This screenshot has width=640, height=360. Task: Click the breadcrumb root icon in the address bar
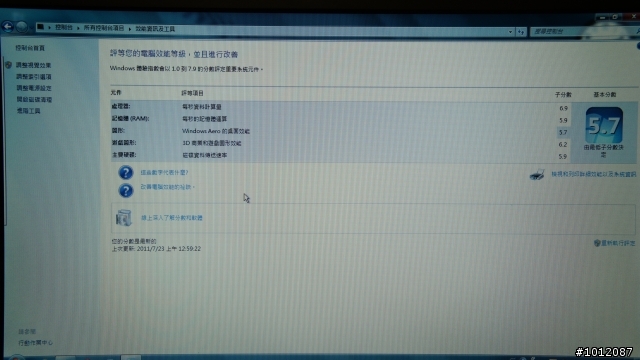(x=40, y=27)
